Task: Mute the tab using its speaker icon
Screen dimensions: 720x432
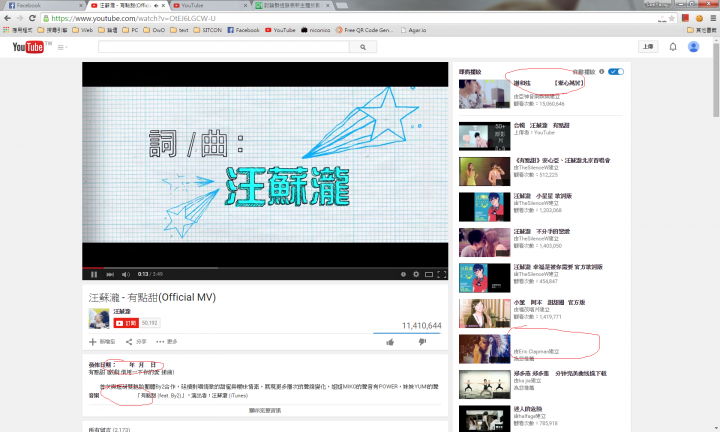Action: click(x=157, y=6)
